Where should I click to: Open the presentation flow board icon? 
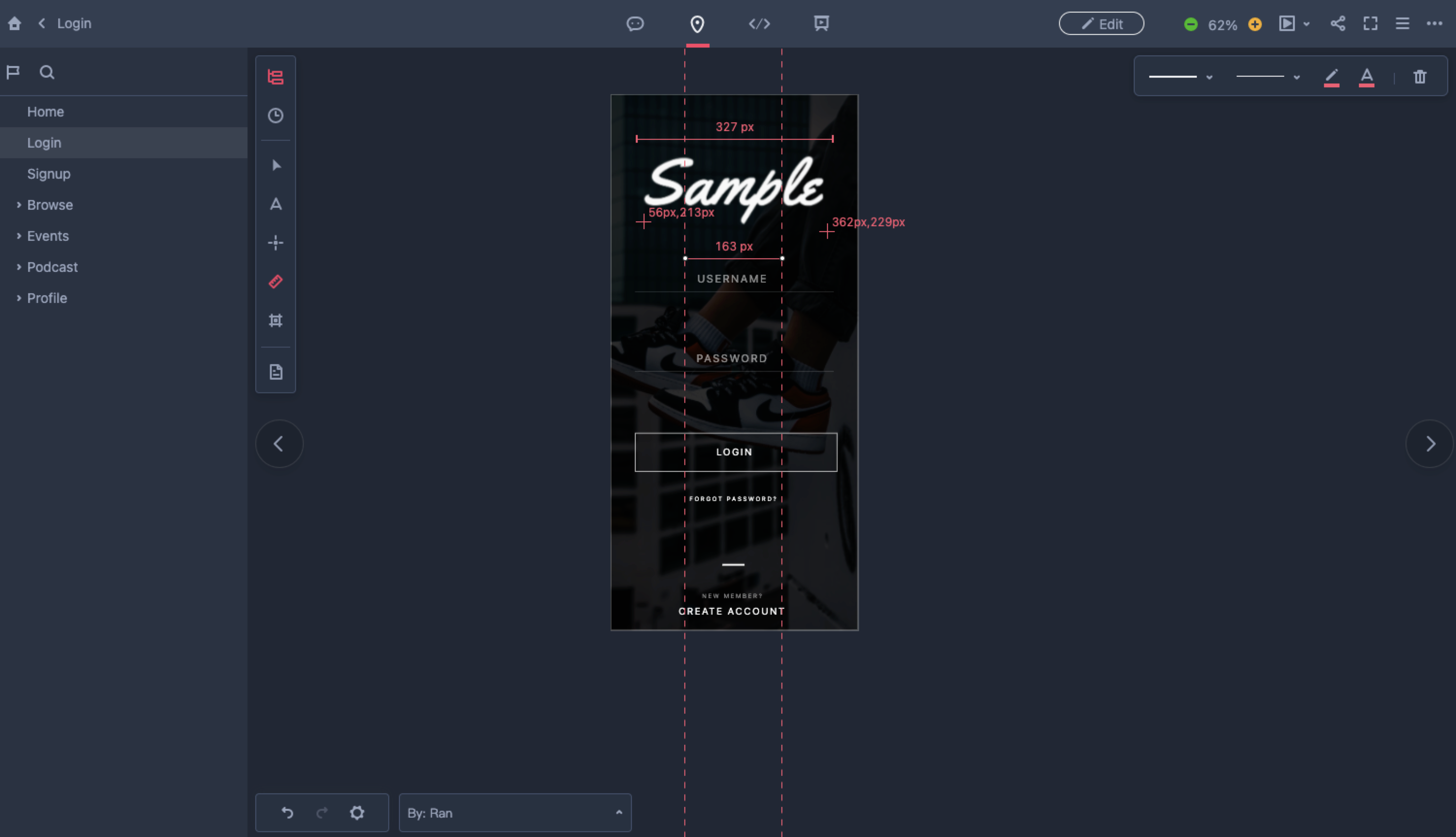tap(821, 24)
